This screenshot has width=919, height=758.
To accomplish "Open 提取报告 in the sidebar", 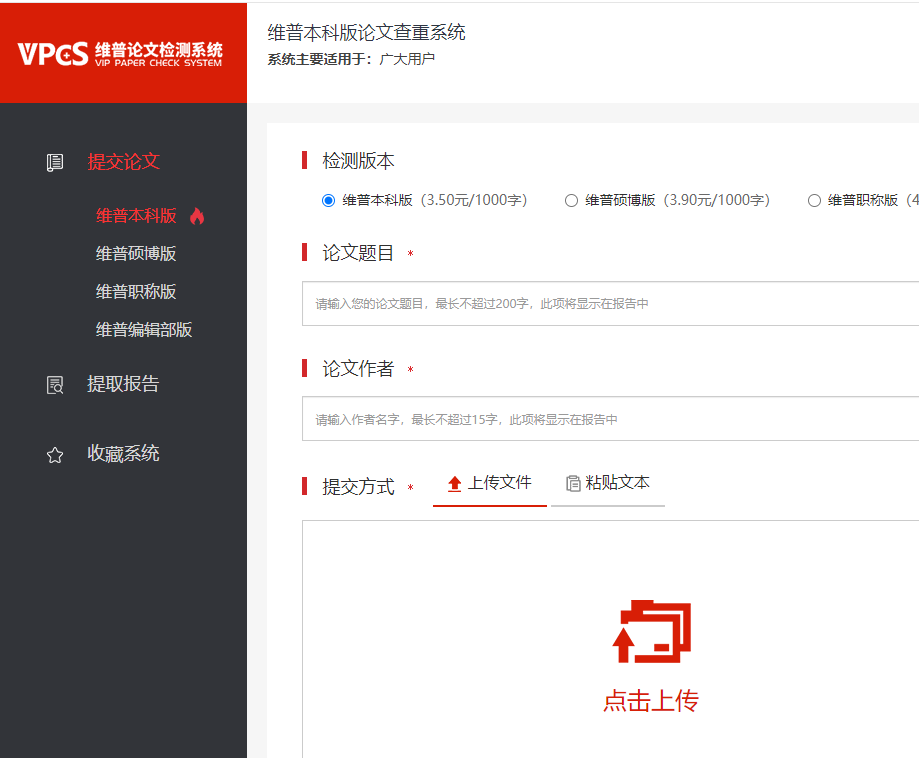I will tap(123, 384).
